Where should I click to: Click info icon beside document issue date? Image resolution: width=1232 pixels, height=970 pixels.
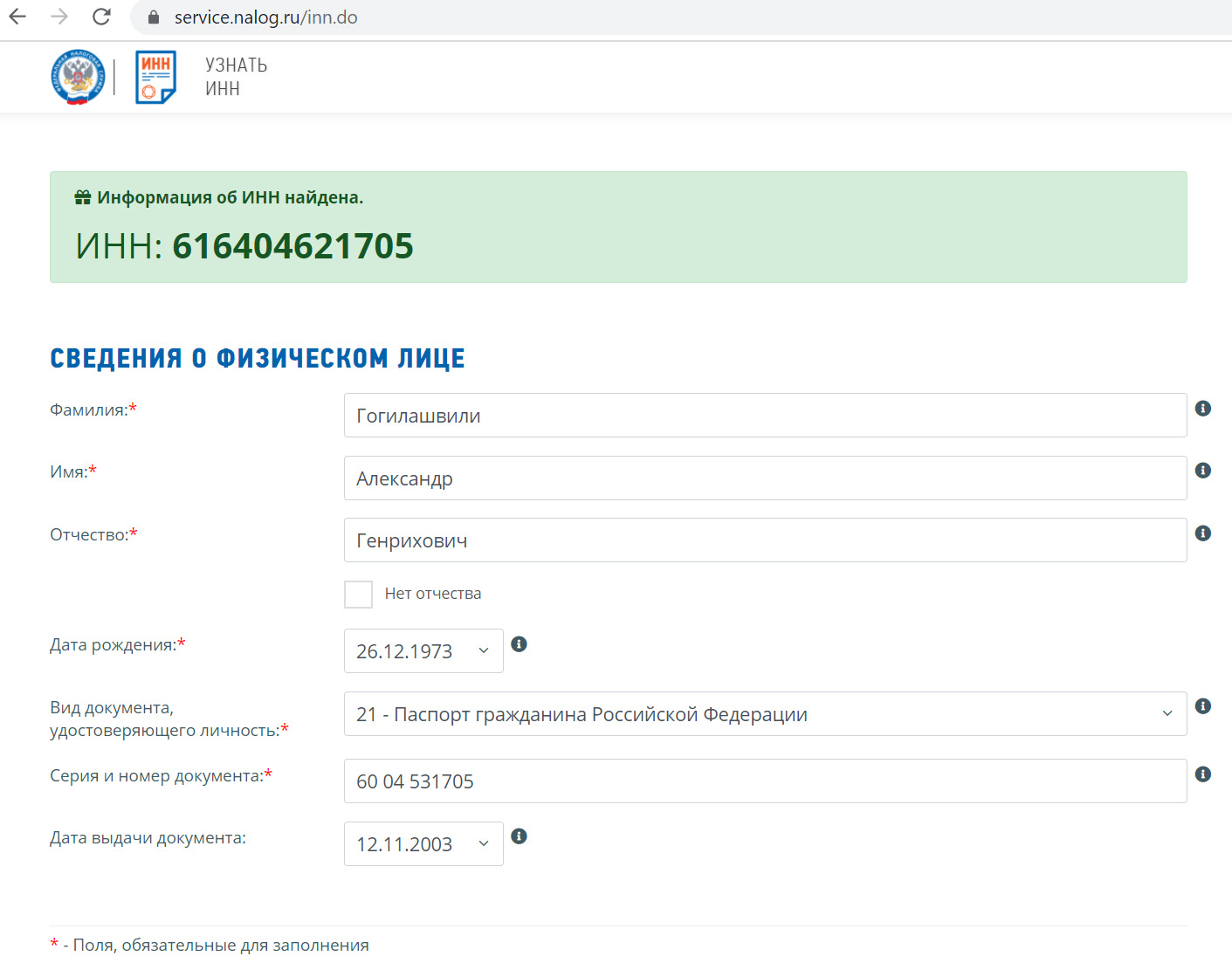[x=519, y=836]
